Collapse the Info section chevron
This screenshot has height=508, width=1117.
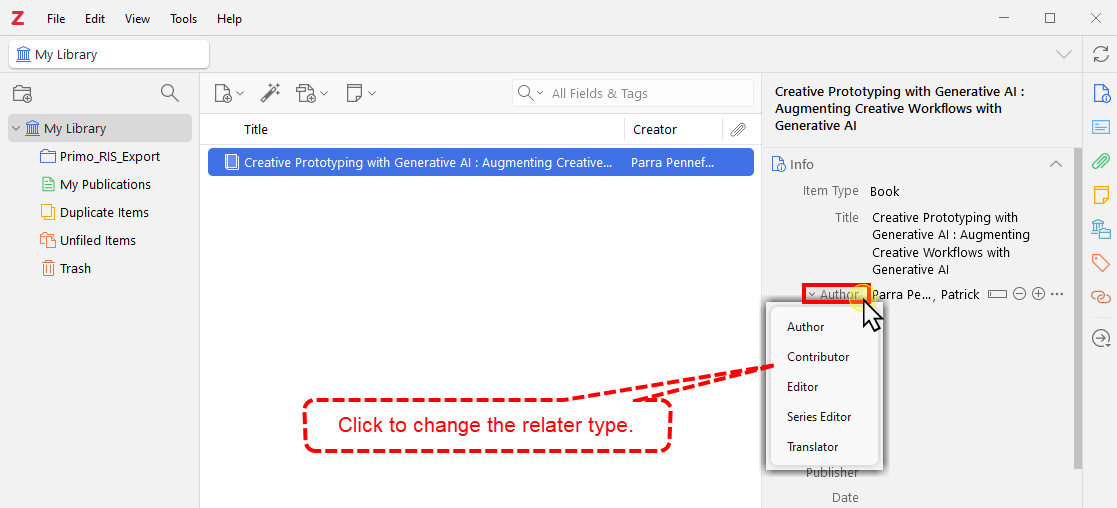pos(1054,164)
